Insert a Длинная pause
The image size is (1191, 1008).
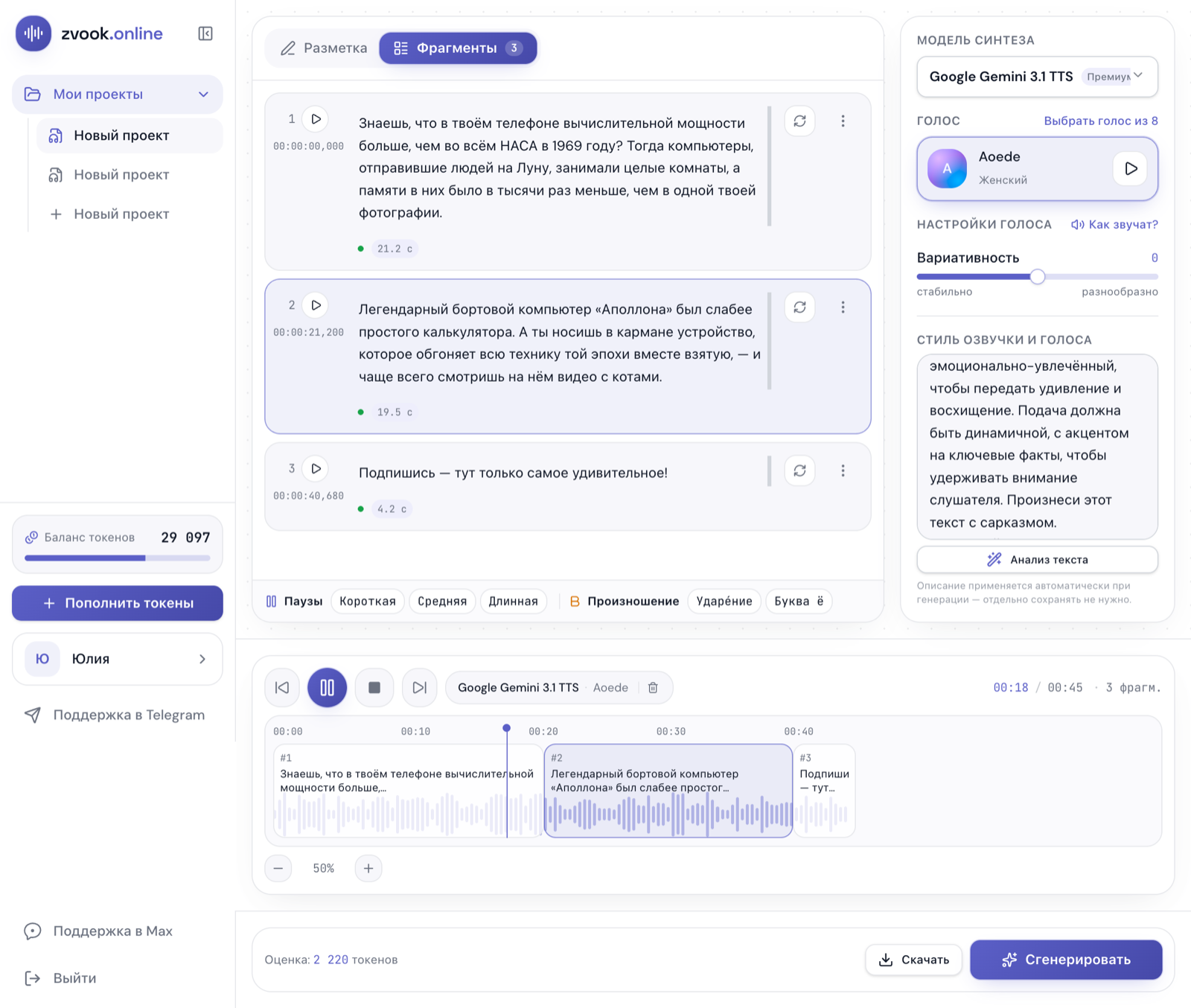(514, 602)
